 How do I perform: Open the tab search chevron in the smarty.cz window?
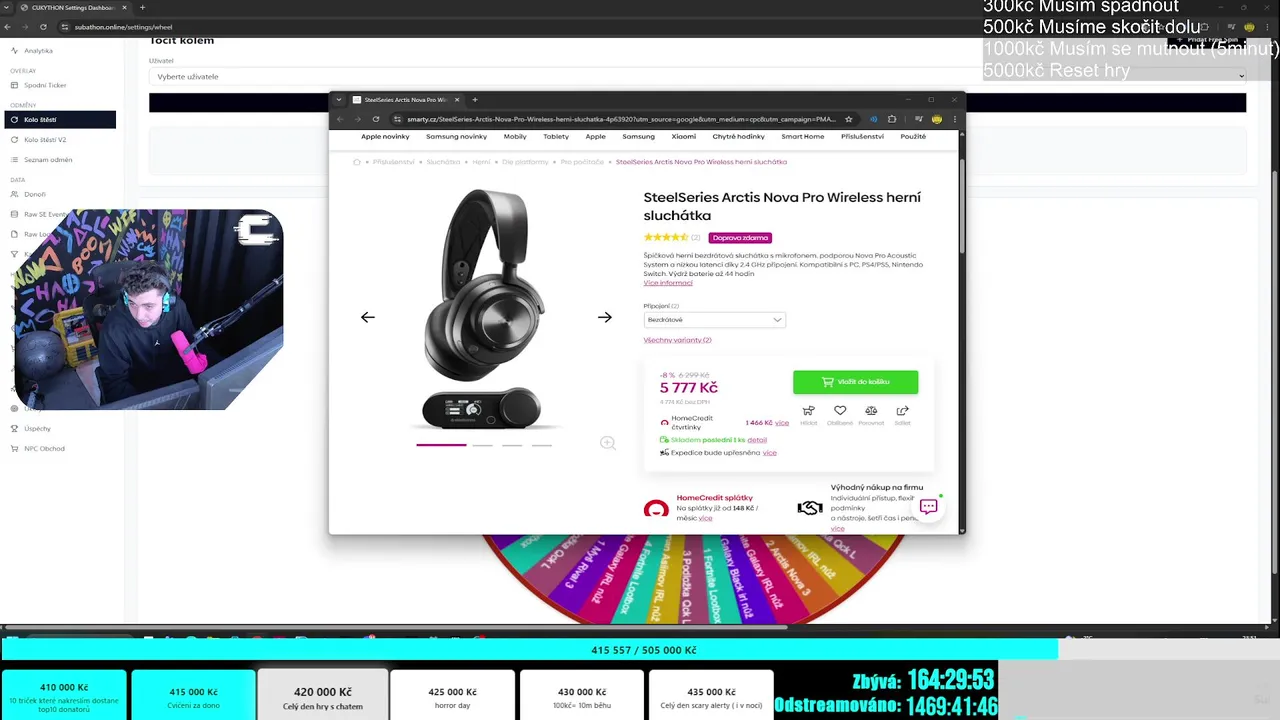(x=339, y=100)
